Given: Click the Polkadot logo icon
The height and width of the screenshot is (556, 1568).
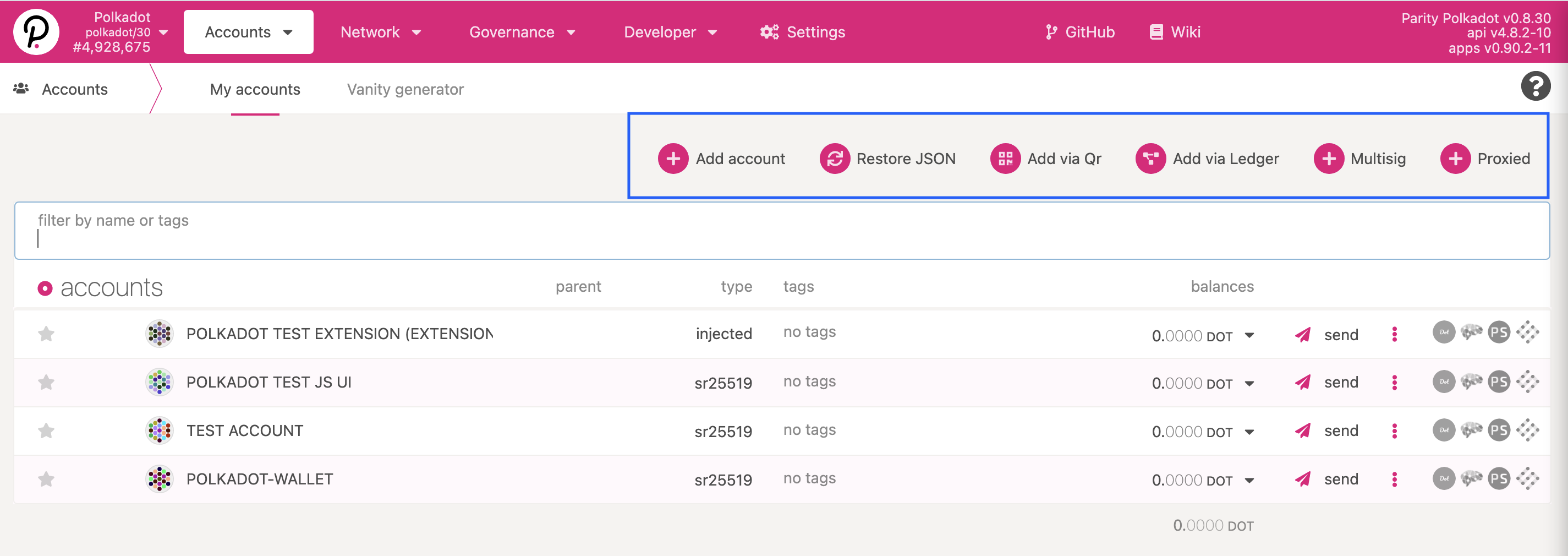Looking at the screenshot, I should click(36, 32).
